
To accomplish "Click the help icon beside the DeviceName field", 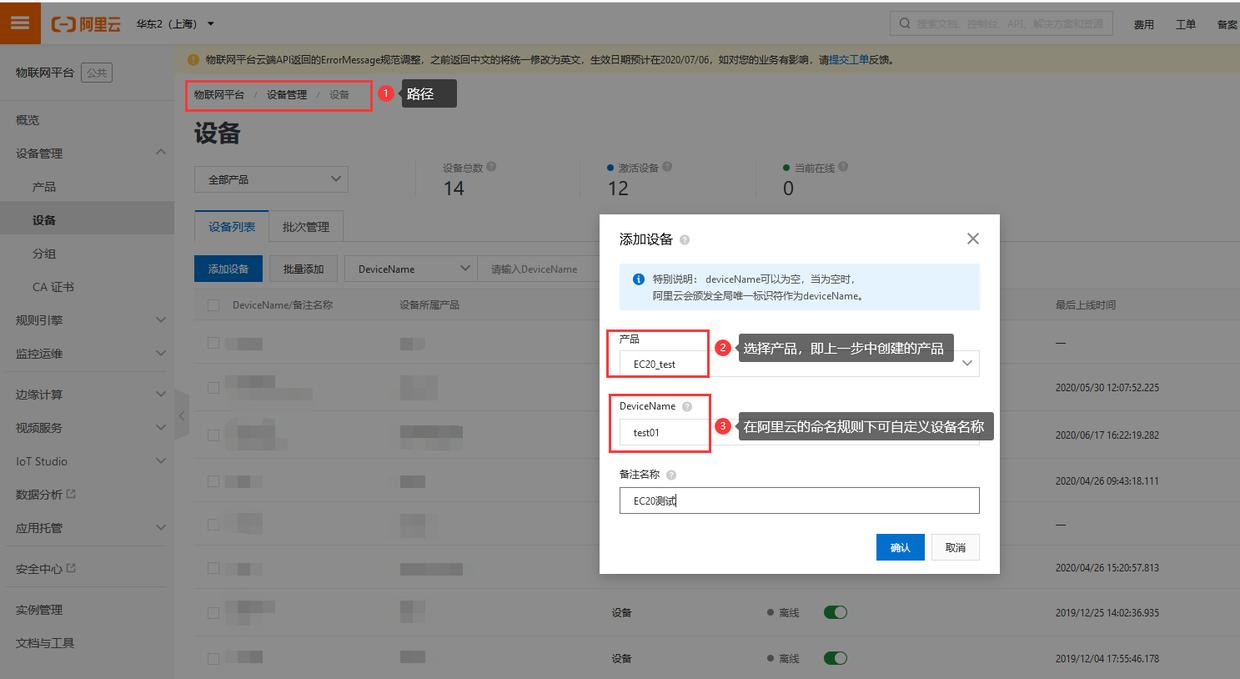I will click(x=689, y=405).
